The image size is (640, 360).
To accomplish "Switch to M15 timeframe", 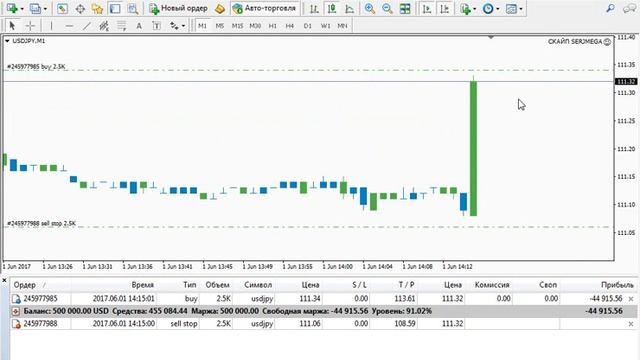I will (237, 26).
